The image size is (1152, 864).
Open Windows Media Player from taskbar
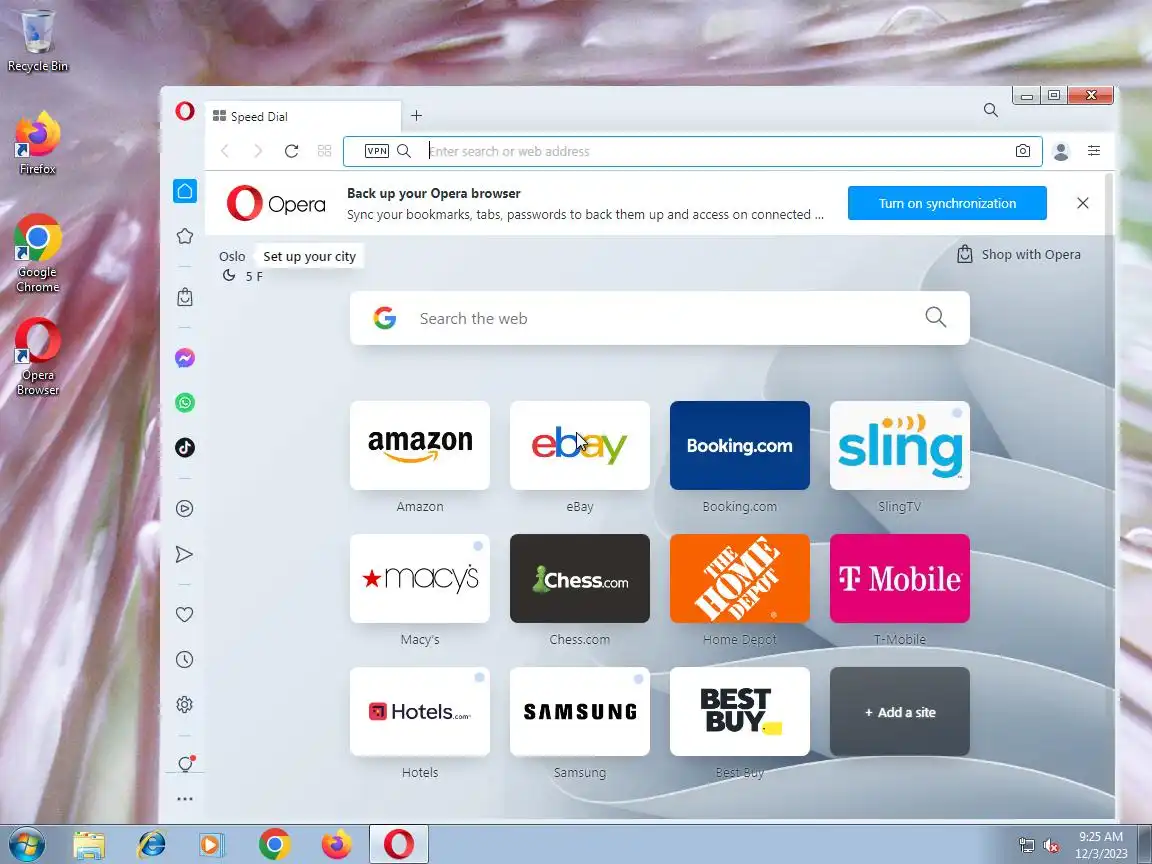[212, 845]
